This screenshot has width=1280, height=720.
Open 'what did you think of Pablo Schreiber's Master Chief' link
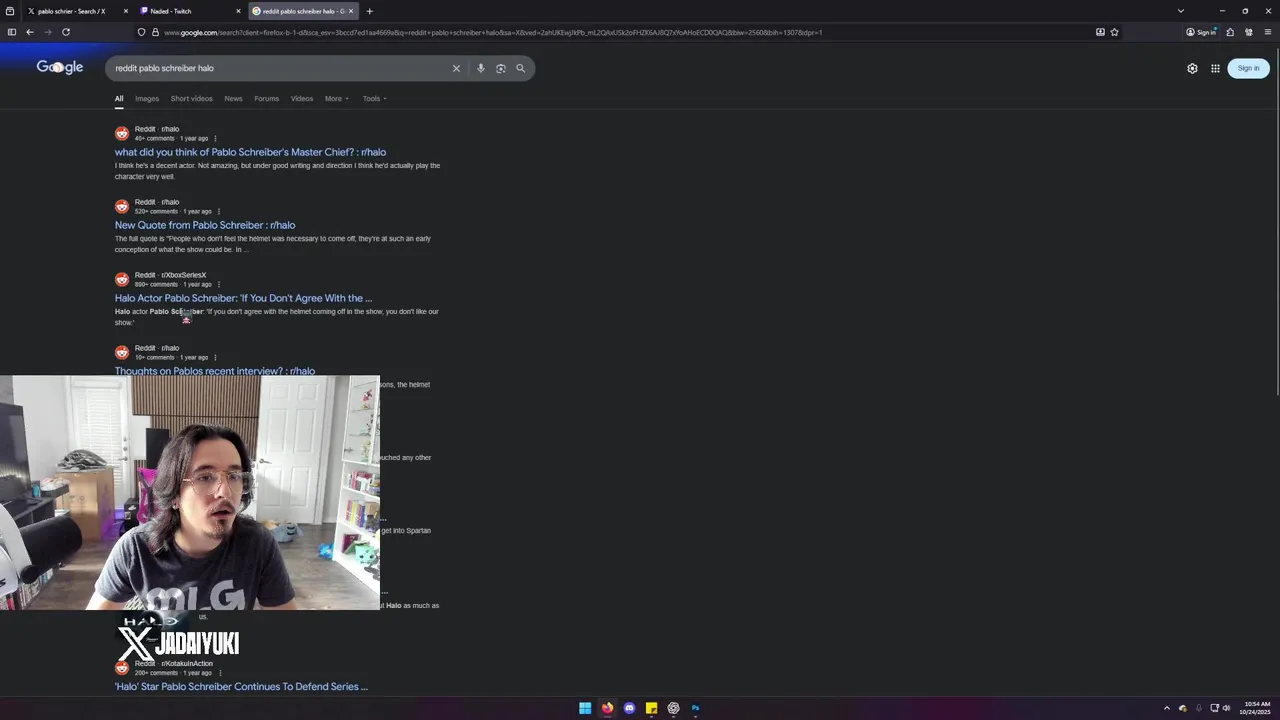250,152
